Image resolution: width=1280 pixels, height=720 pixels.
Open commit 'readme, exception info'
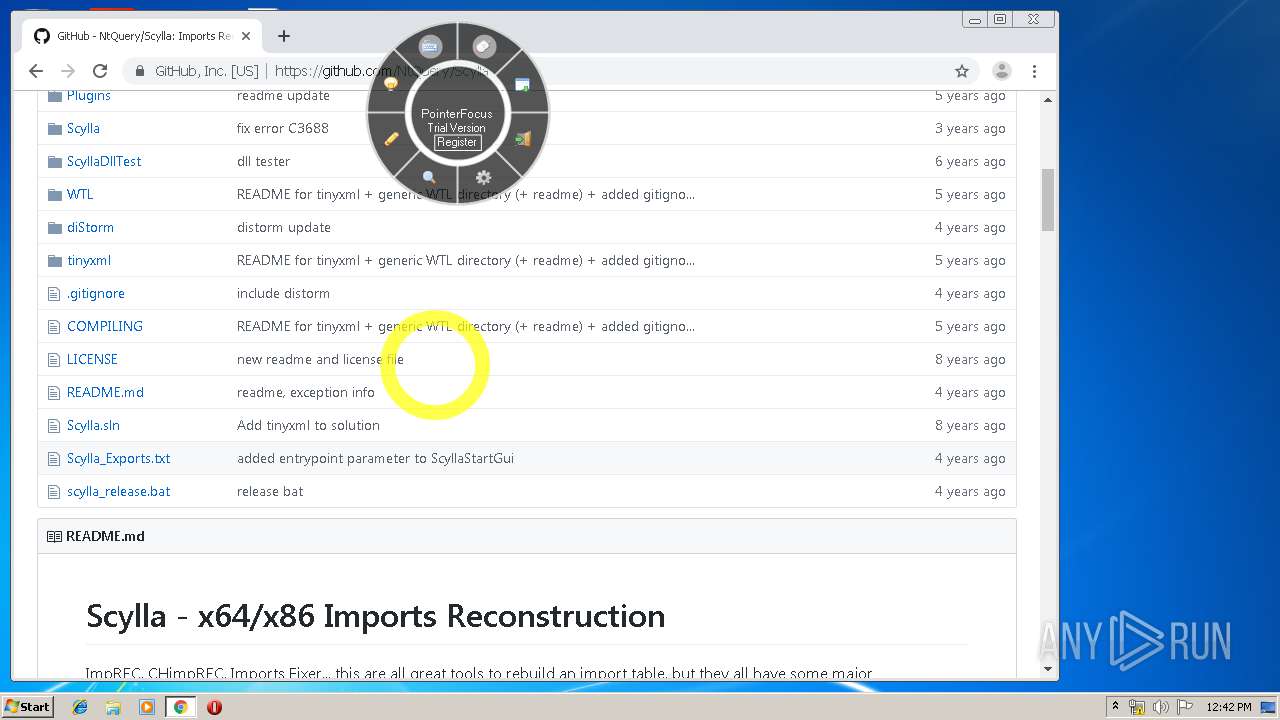306,392
